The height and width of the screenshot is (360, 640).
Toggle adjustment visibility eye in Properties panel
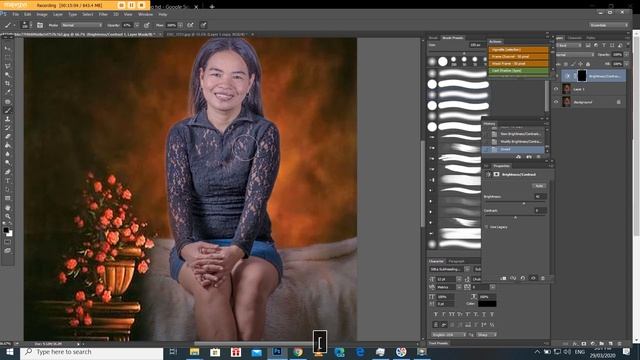[533, 278]
